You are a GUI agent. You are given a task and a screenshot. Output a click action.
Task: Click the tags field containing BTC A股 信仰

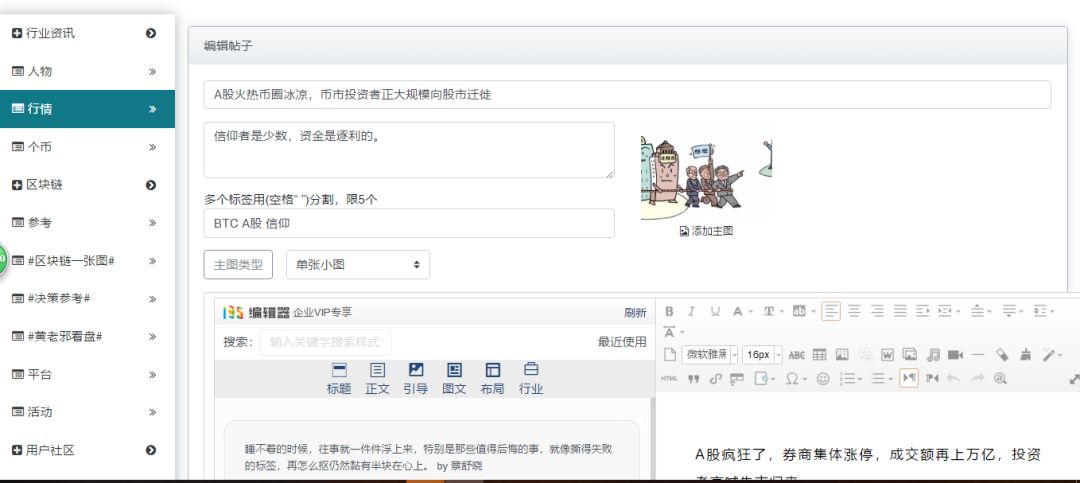tap(409, 223)
